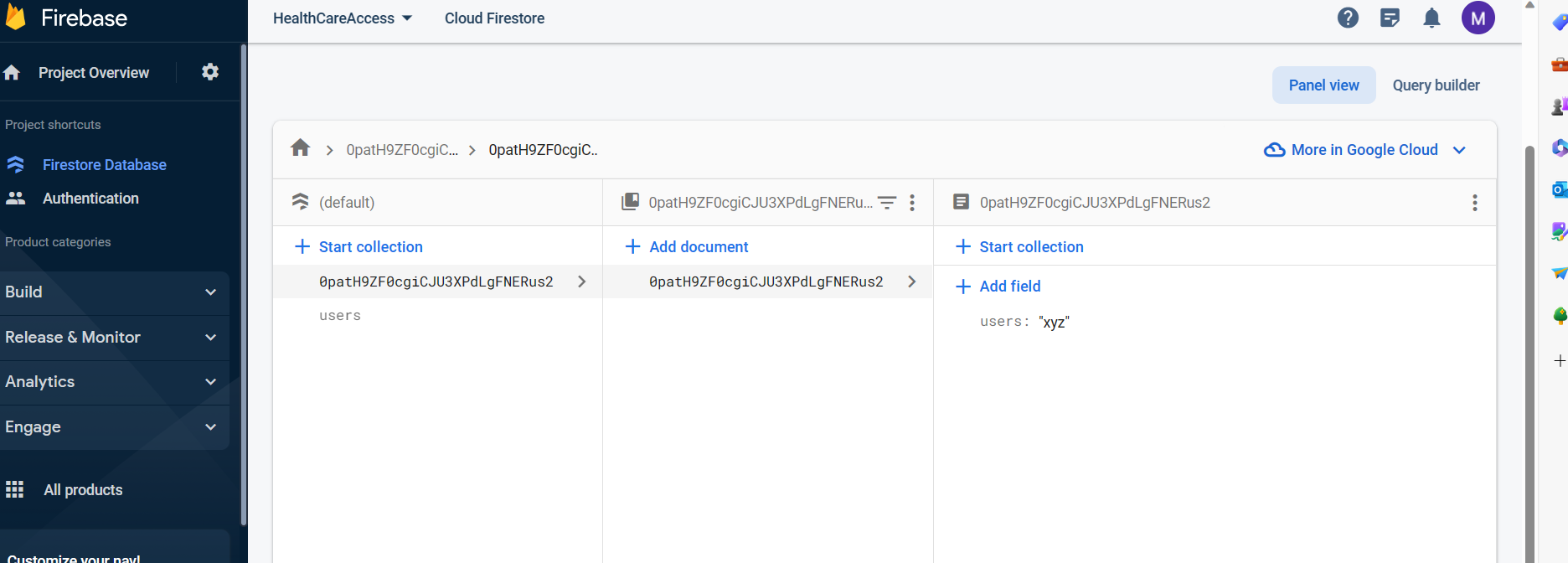Open Authentication shortcut

(90, 199)
